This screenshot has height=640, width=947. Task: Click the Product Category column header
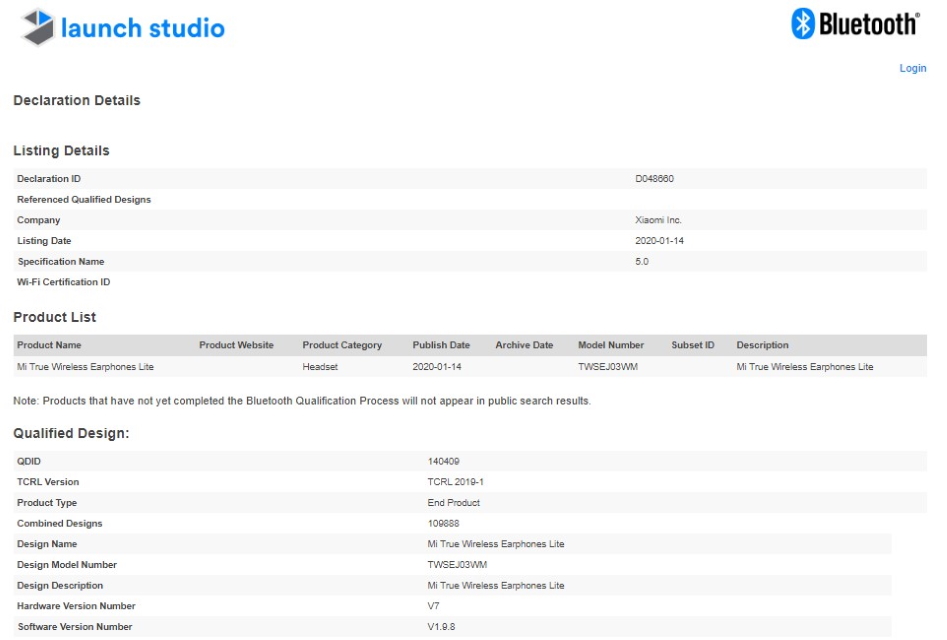[342, 345]
